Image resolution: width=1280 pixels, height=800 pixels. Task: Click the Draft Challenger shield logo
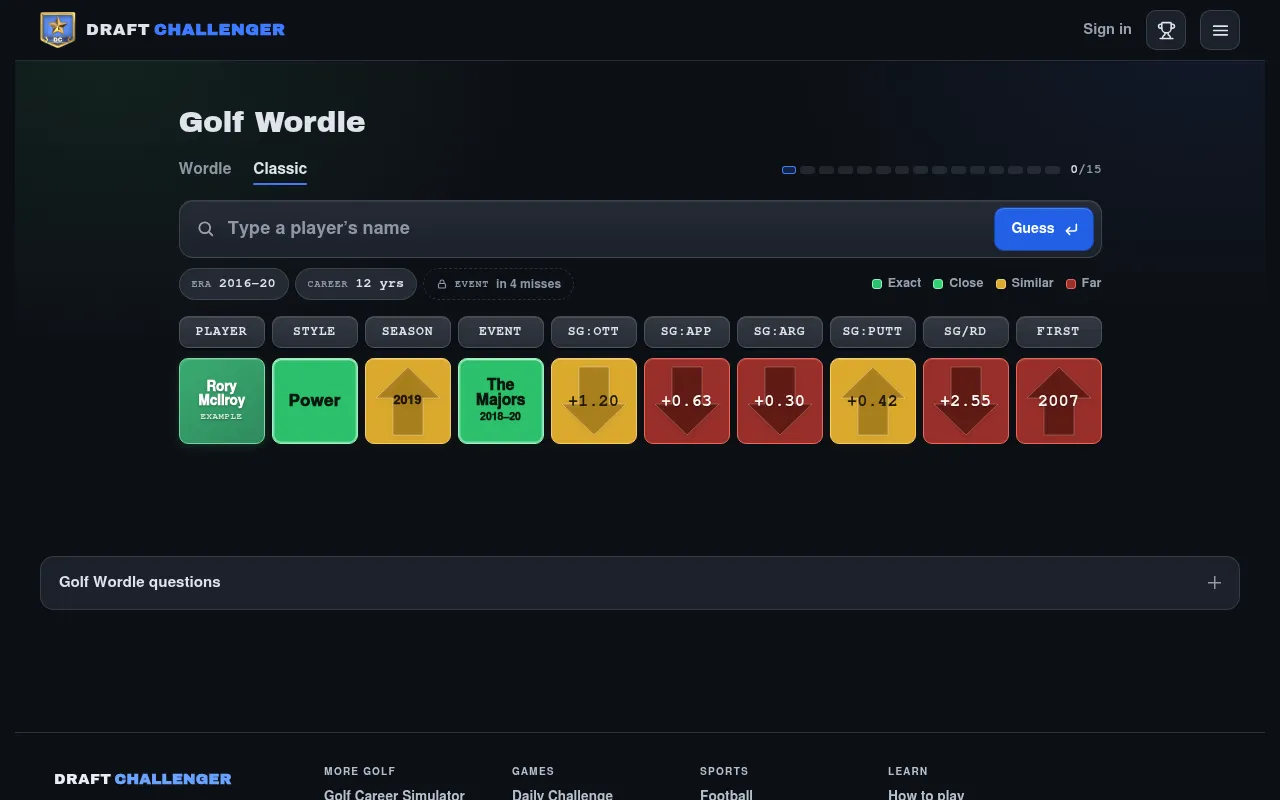pyautogui.click(x=57, y=30)
